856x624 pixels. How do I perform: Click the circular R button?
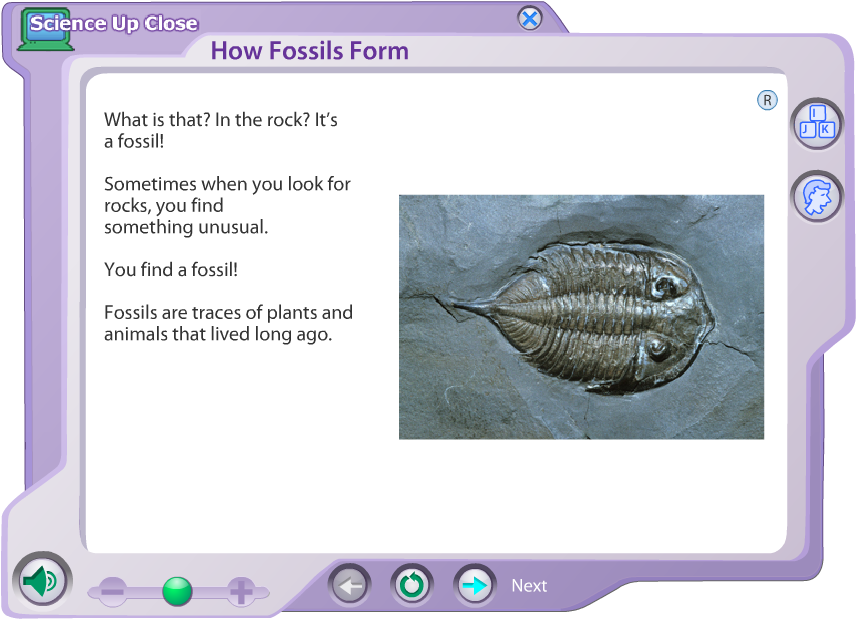click(x=767, y=100)
